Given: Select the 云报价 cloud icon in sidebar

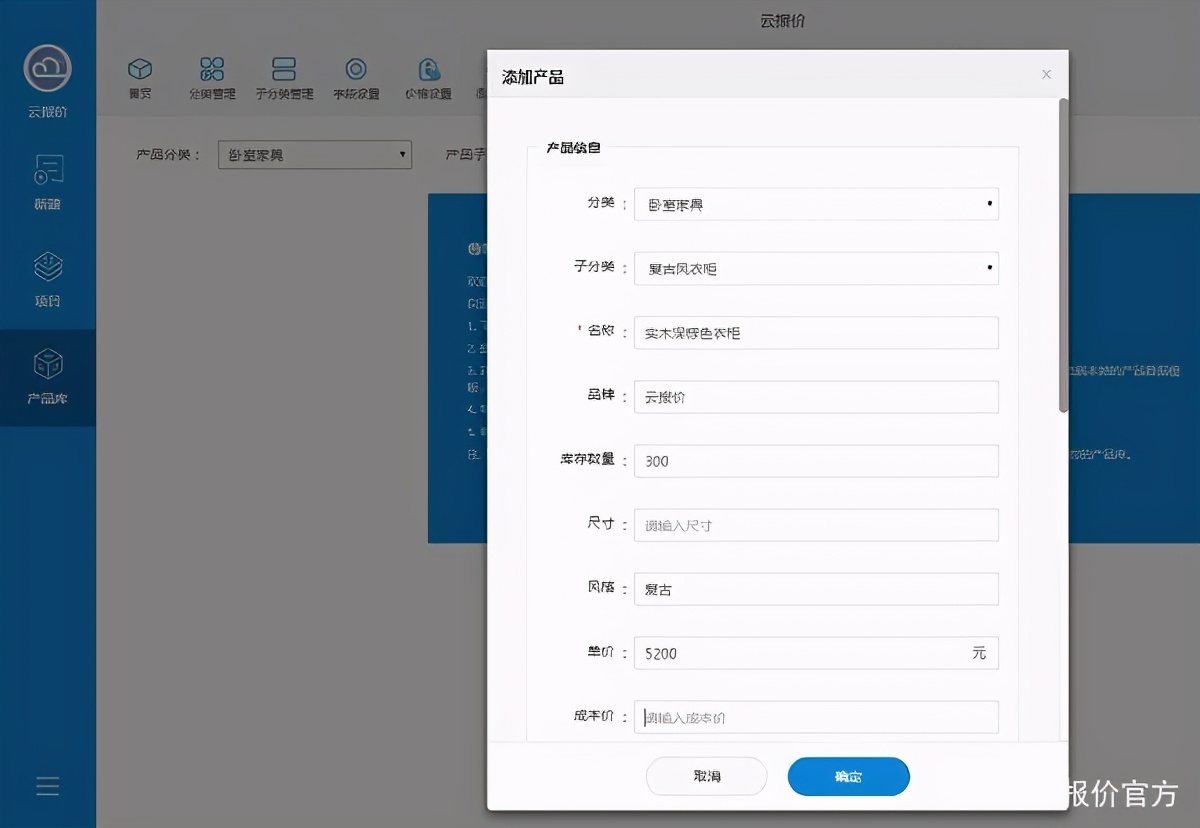Looking at the screenshot, I should coord(47,70).
